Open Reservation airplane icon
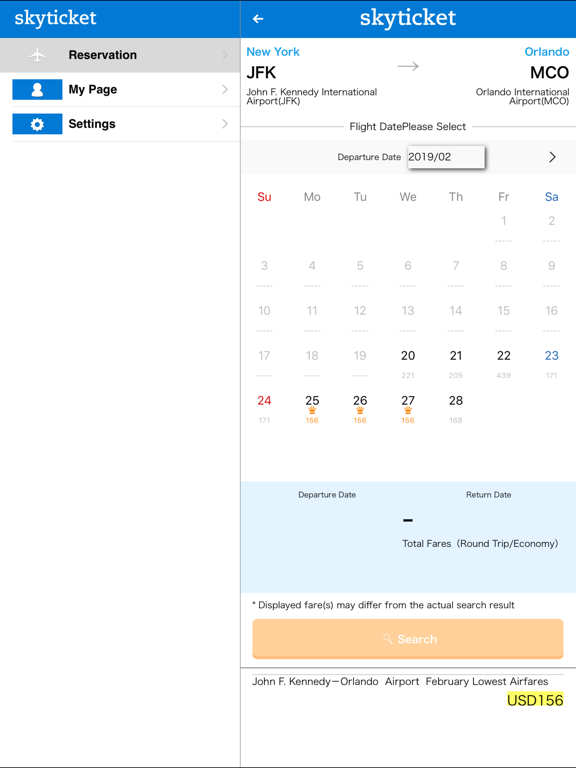This screenshot has height=768, width=576. [37, 55]
